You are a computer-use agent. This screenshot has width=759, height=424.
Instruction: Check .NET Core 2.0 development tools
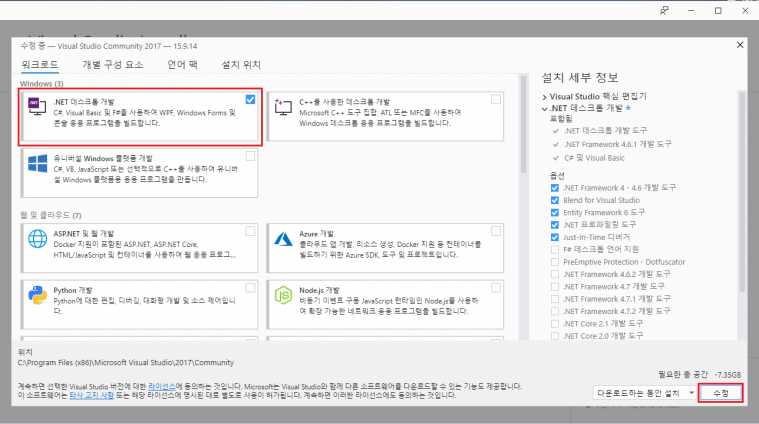[x=555, y=336]
